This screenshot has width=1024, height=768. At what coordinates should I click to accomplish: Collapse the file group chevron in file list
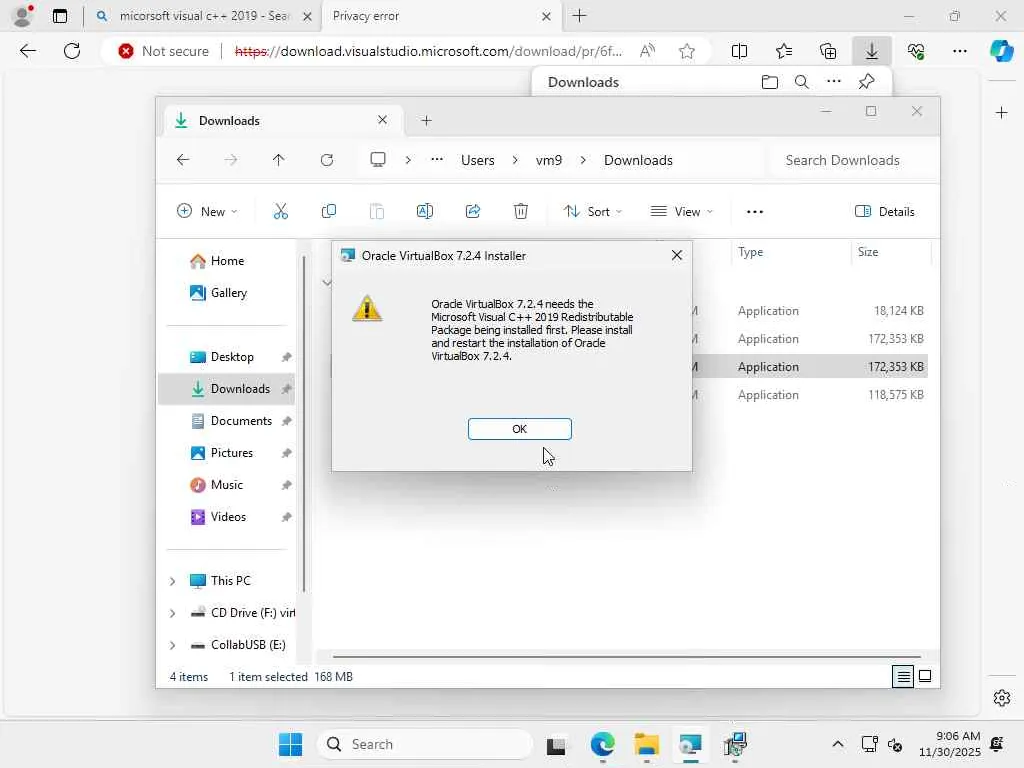pos(327,283)
